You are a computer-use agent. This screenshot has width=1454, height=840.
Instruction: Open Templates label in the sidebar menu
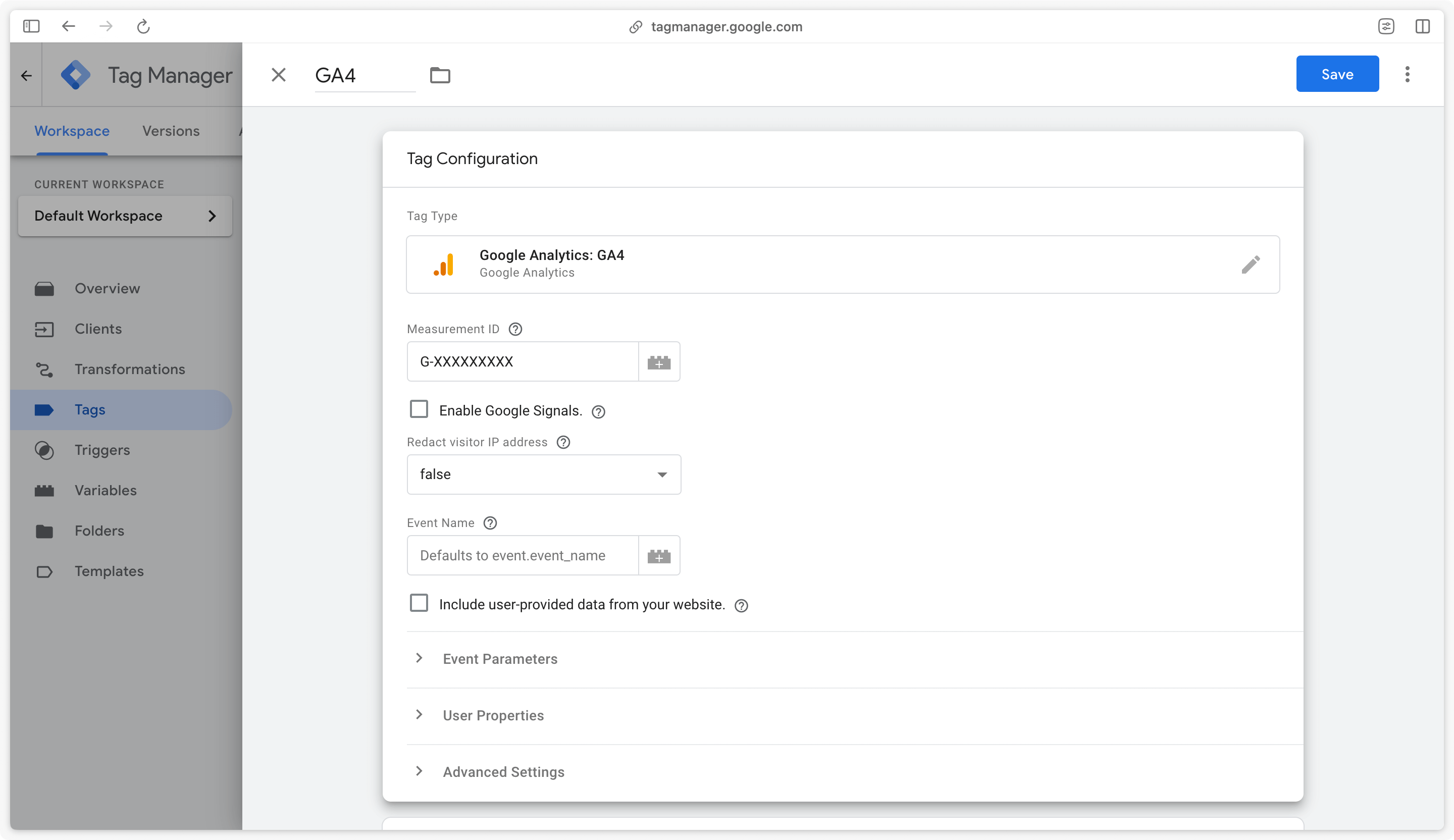click(109, 571)
